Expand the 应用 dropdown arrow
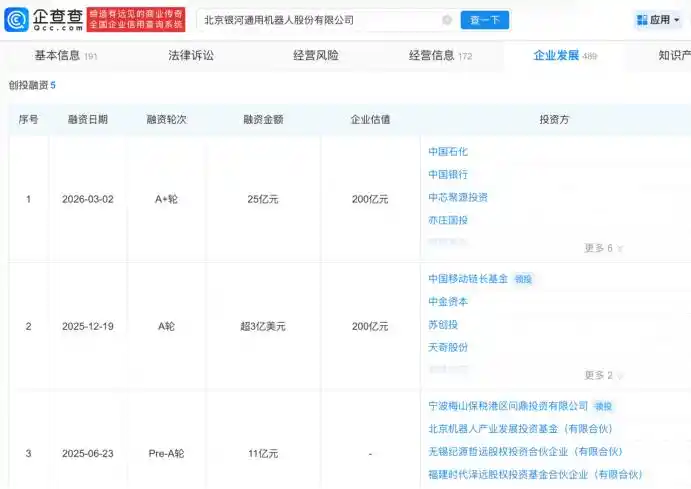691x489 pixels. [x=676, y=20]
